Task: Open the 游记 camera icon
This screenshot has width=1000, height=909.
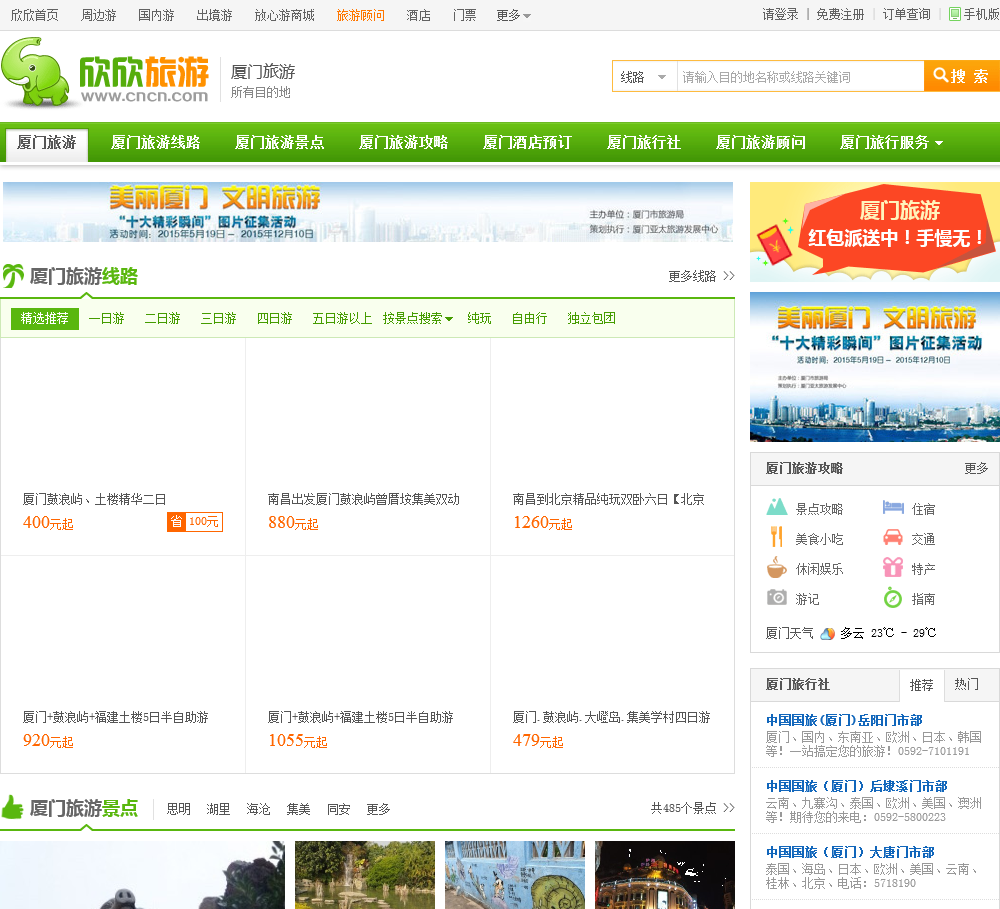Action: (x=776, y=597)
